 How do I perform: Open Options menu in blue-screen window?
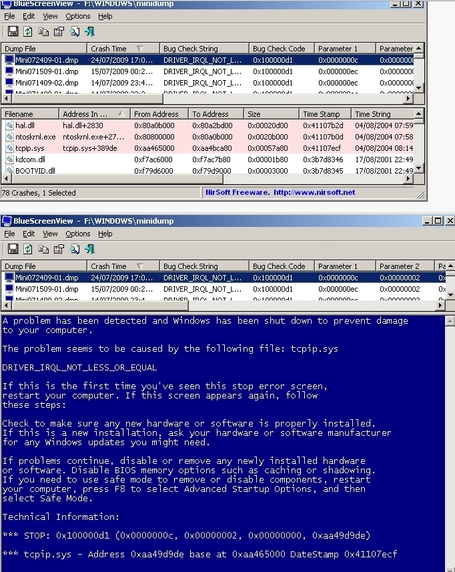[78, 234]
